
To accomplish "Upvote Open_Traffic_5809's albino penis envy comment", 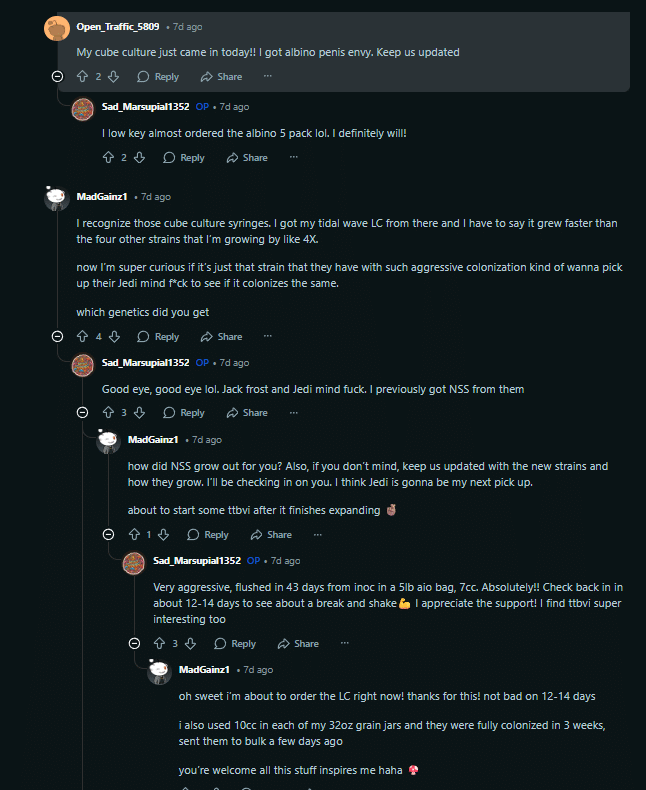I will click(83, 76).
